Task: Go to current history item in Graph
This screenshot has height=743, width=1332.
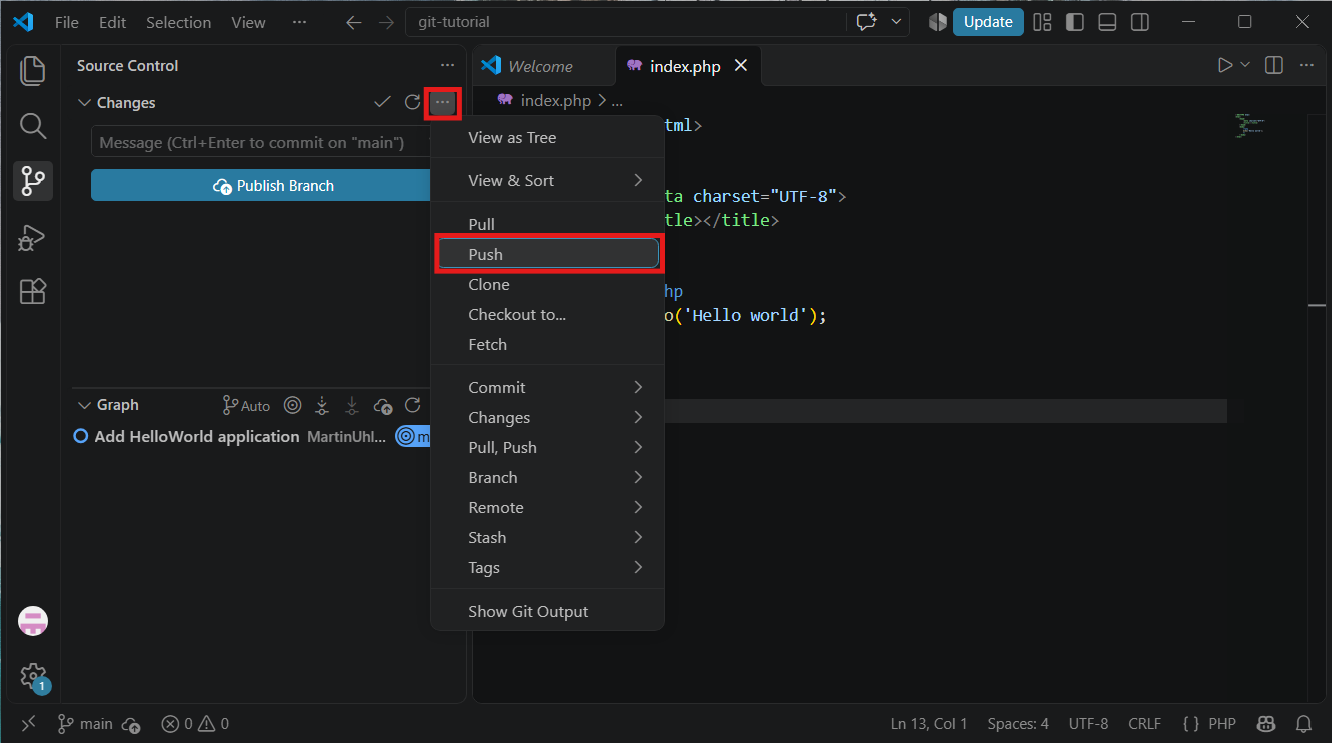Action: (x=292, y=405)
